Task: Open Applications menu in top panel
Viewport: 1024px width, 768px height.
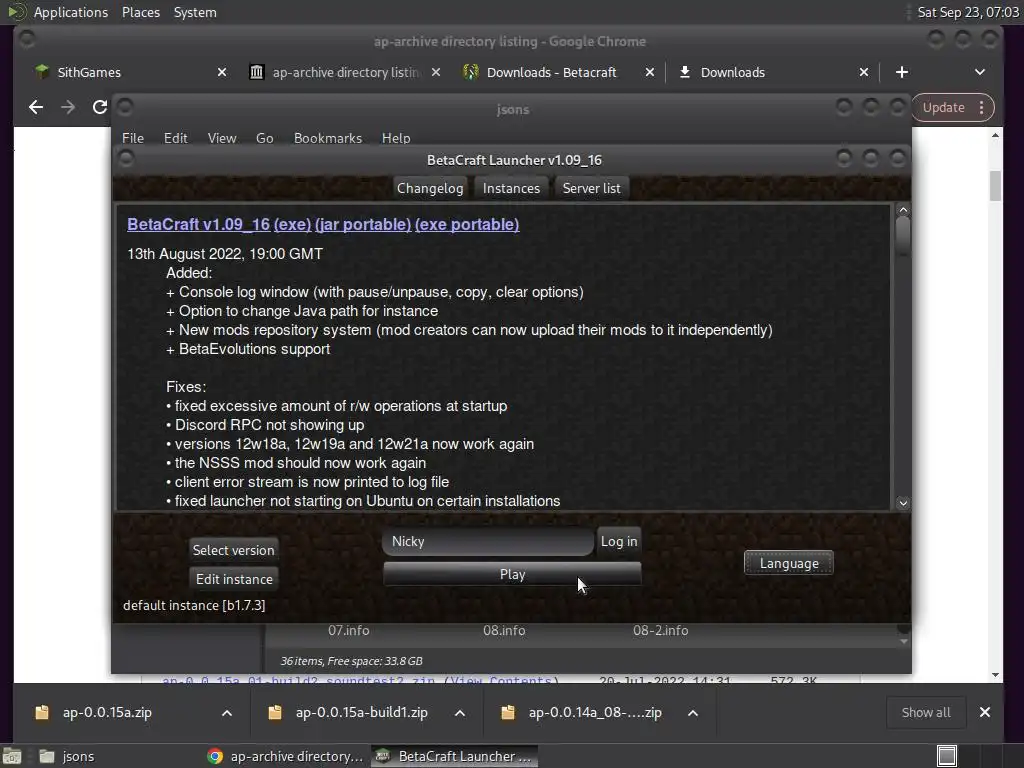Action: tap(71, 12)
